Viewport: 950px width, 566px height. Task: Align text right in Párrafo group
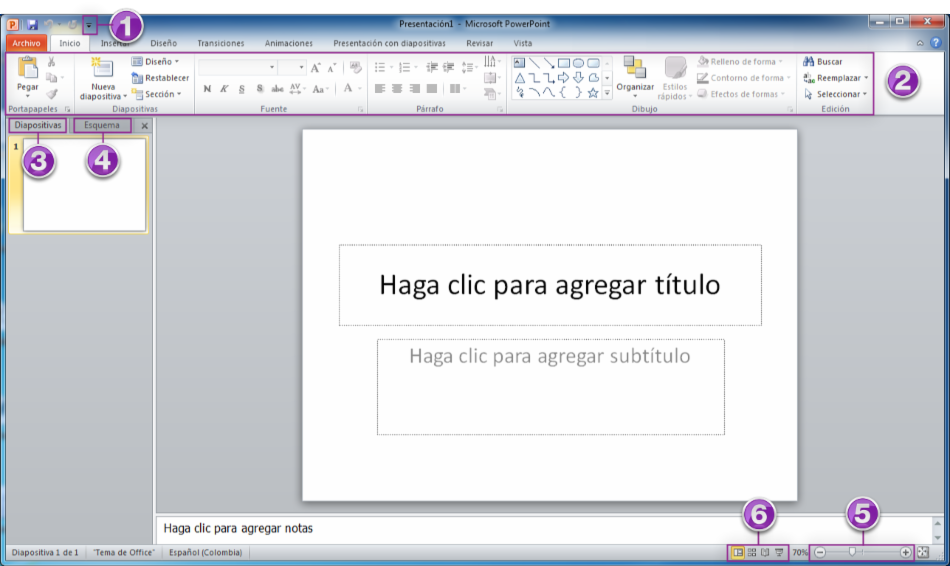click(x=414, y=89)
